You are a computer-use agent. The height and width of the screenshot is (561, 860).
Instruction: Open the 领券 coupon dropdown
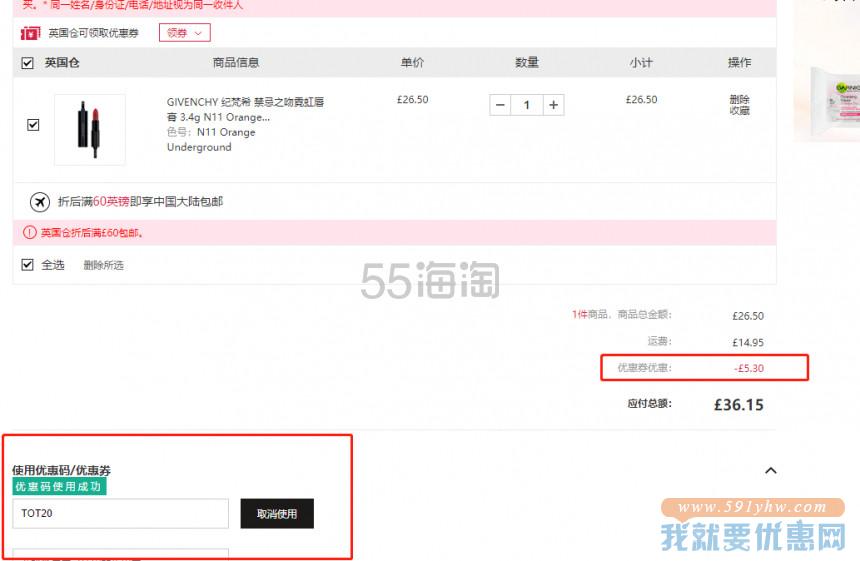[x=185, y=33]
